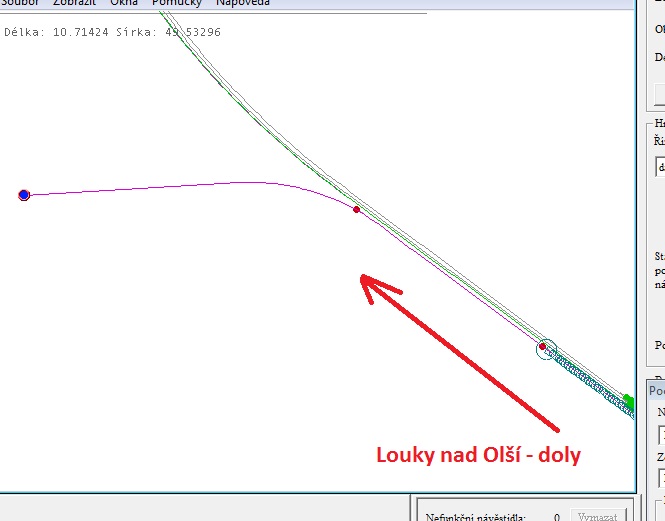Select the circled red node on the track

click(x=542, y=347)
